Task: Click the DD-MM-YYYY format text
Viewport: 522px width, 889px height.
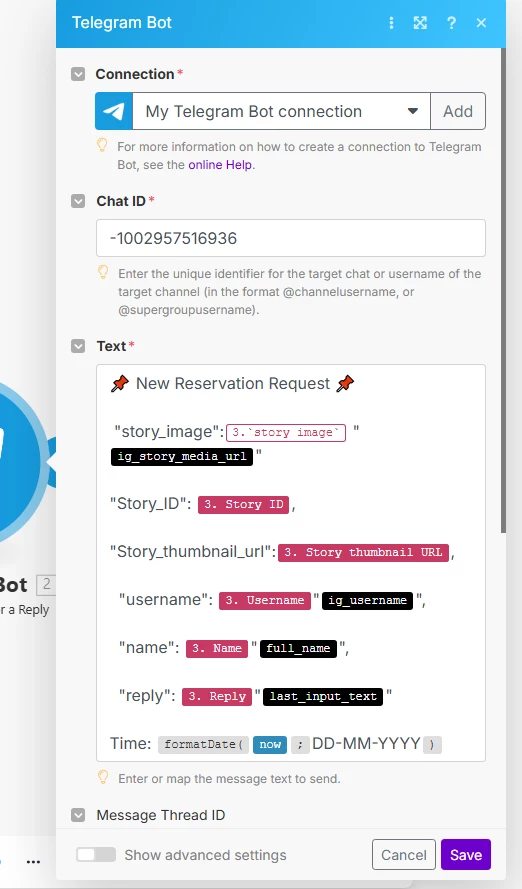Action: (366, 744)
